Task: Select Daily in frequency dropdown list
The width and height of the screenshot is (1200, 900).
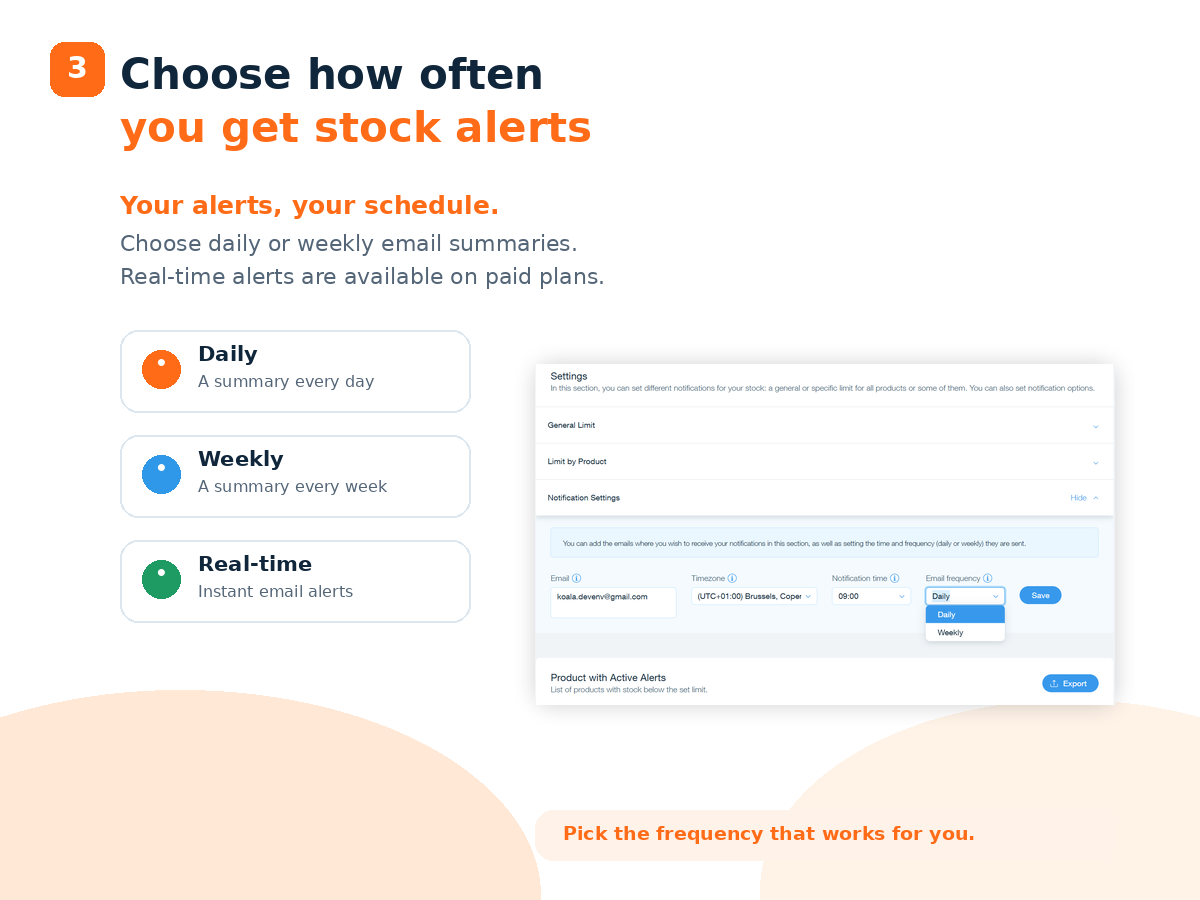Action: (x=965, y=615)
